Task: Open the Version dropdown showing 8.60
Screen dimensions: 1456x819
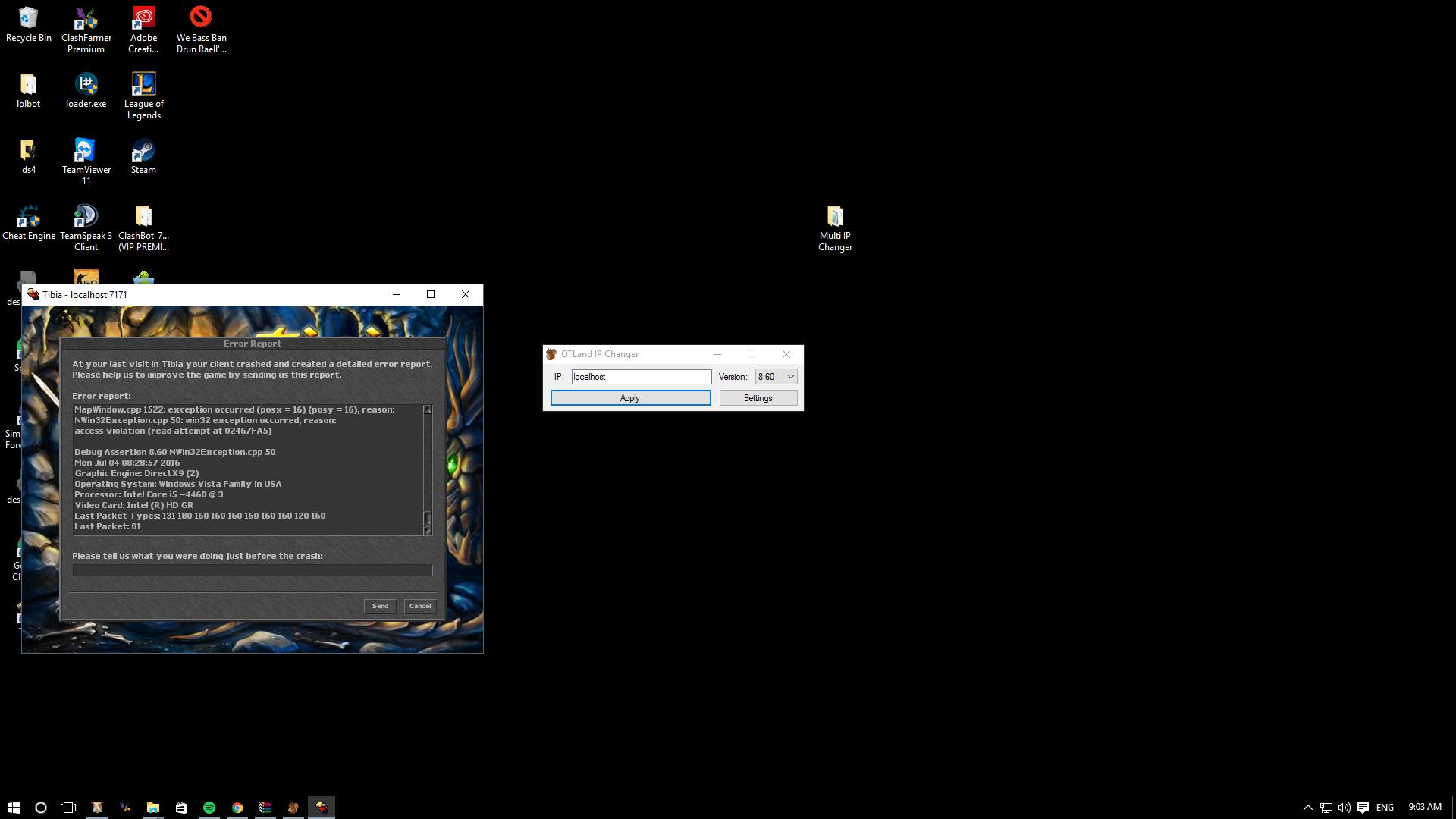Action: click(x=776, y=377)
